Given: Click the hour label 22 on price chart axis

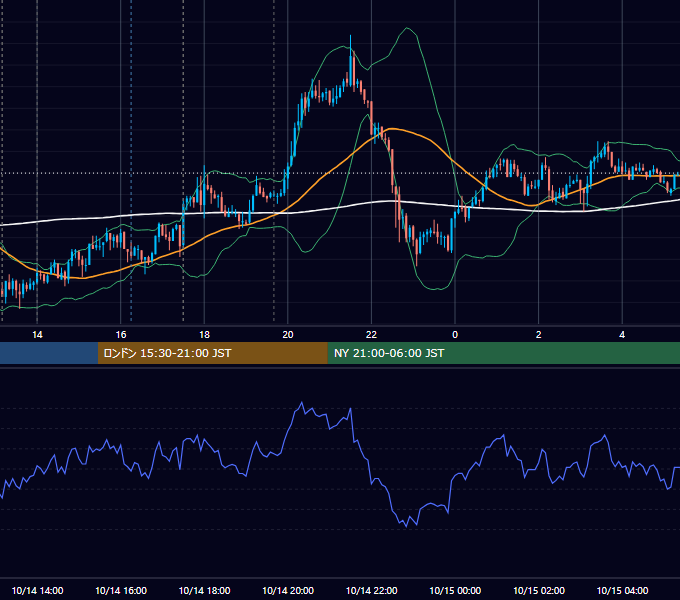Looking at the screenshot, I should [371, 335].
